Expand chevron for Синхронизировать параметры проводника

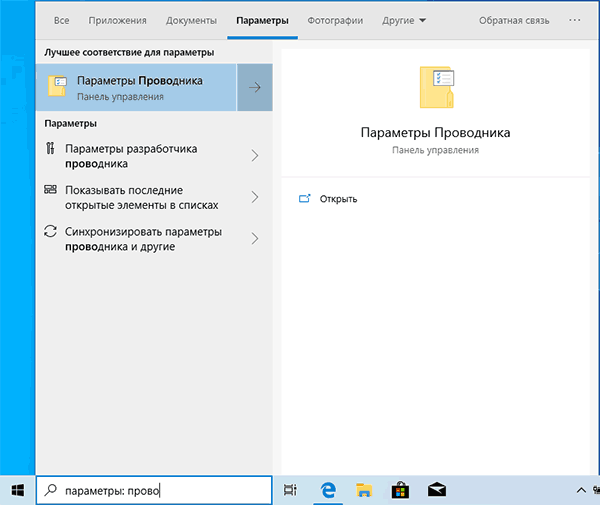pos(255,239)
